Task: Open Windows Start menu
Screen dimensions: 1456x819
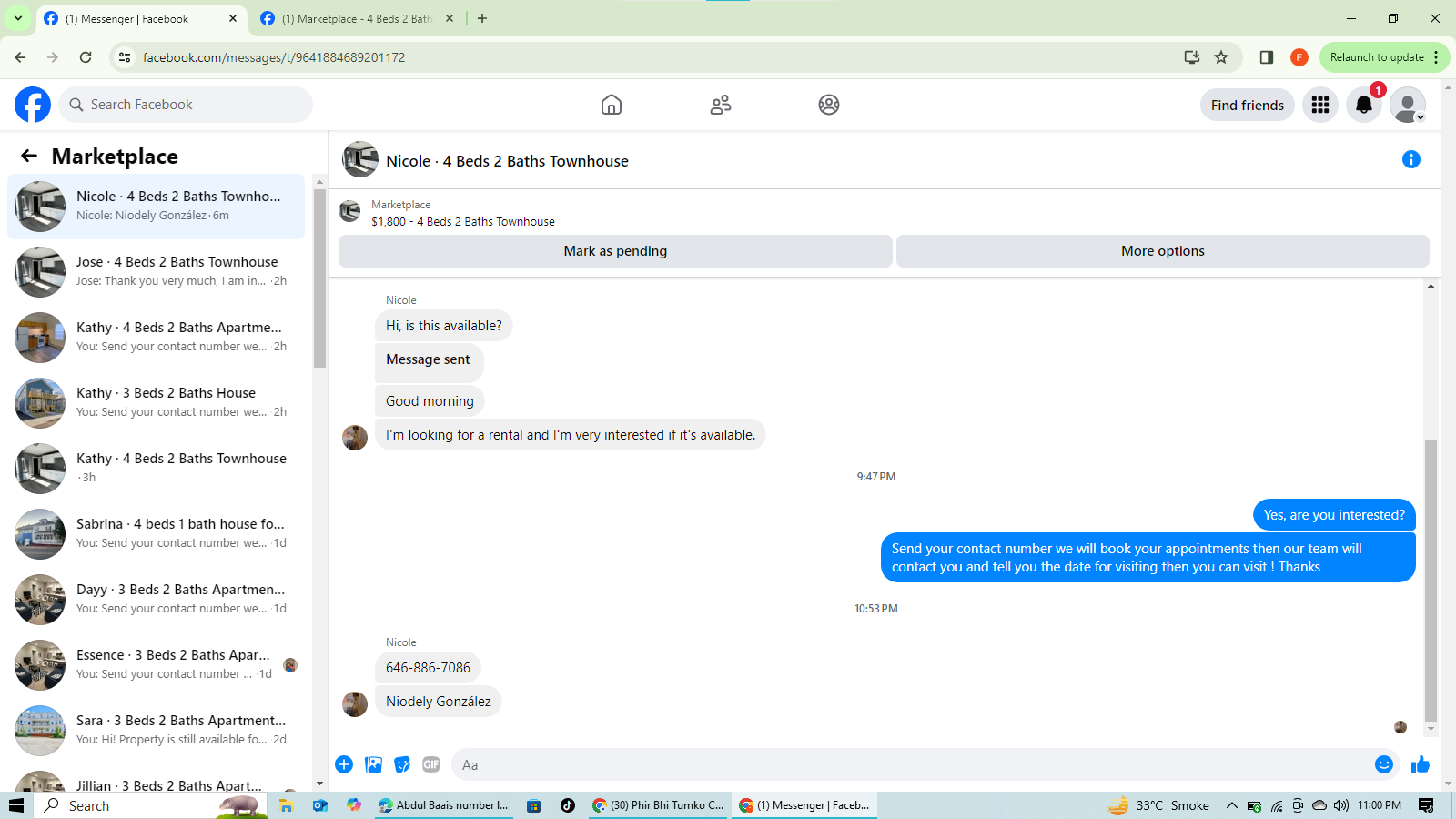Action: coord(16,805)
